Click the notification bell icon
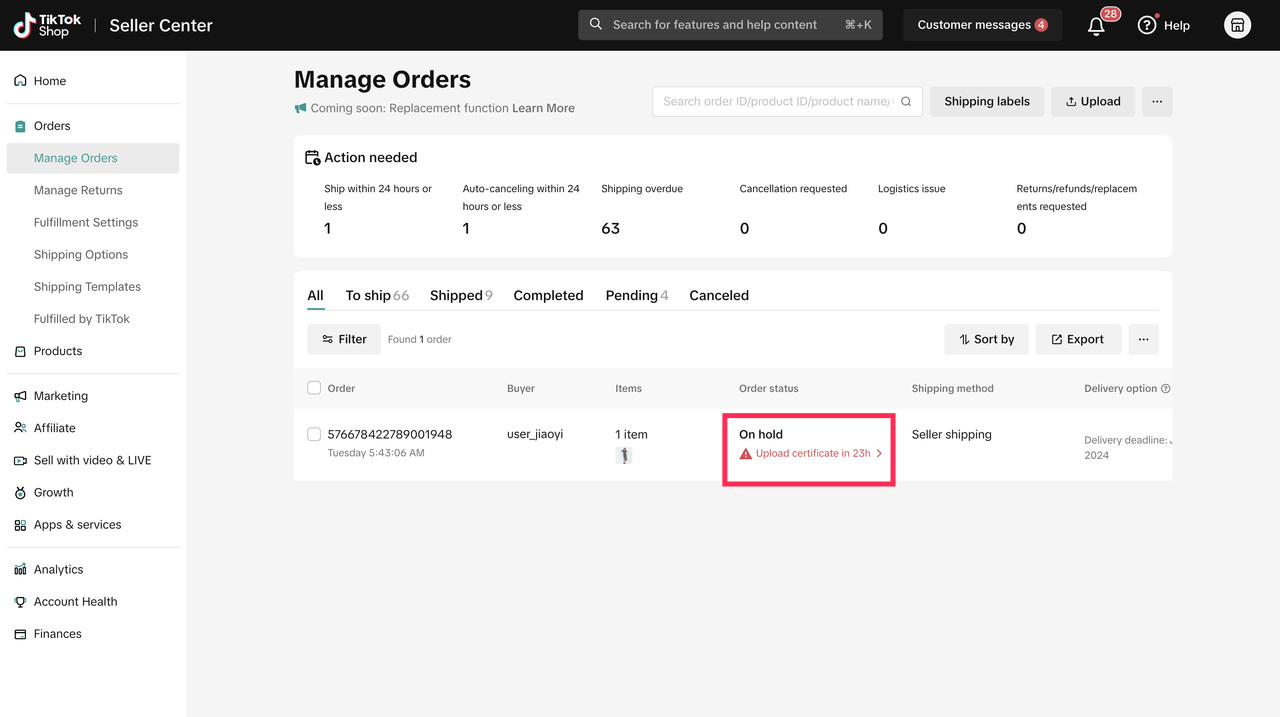 [1096, 26]
